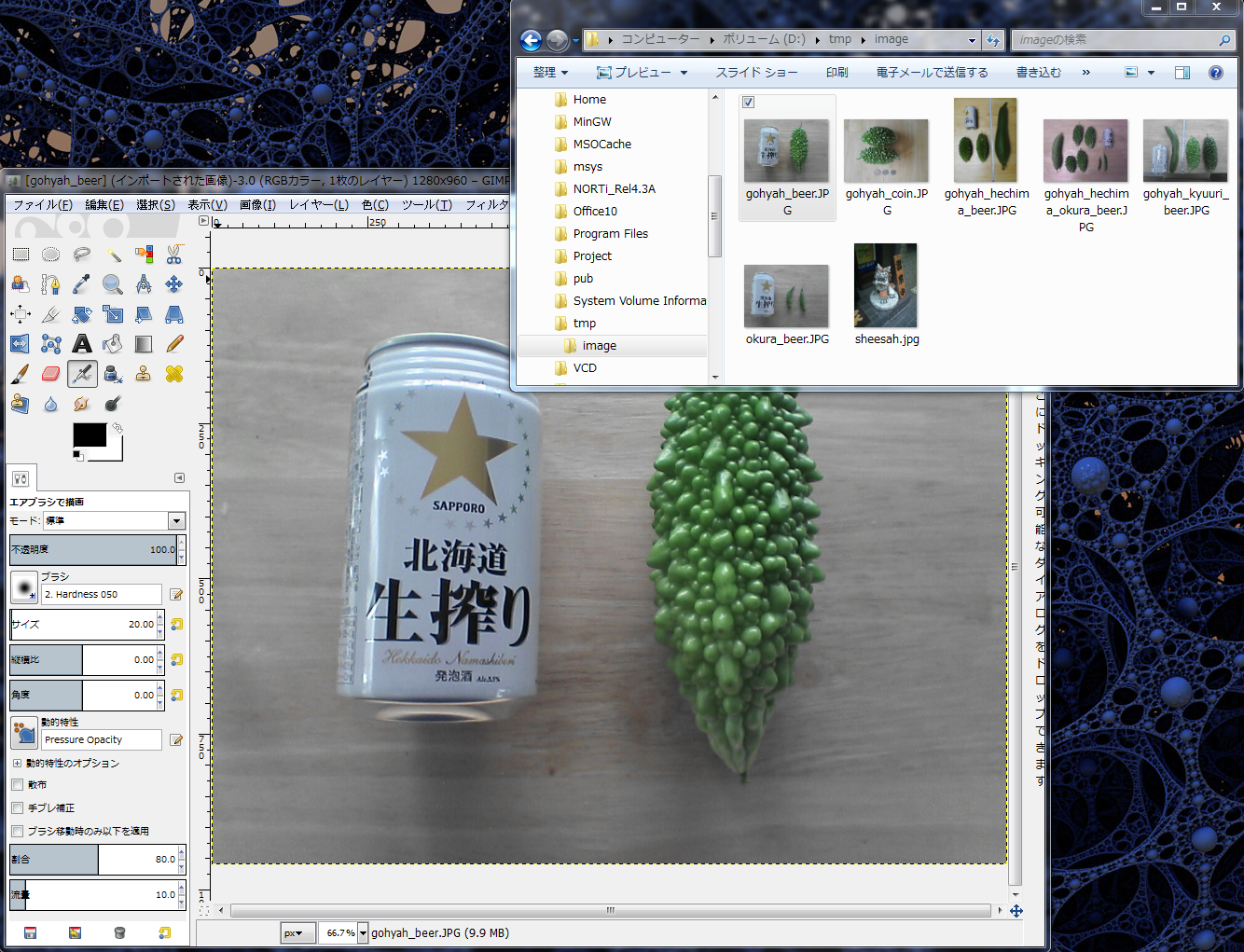Viewport: 1244px width, 952px height.
Task: Select the Rotate tool
Action: click(x=82, y=314)
